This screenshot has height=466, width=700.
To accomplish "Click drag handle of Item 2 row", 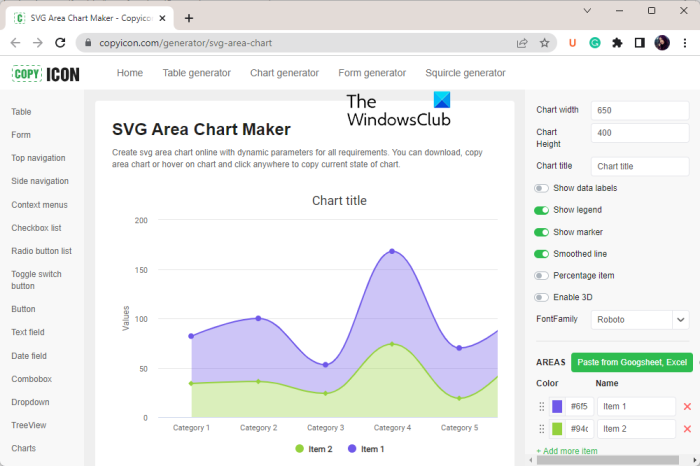I will click(542, 429).
